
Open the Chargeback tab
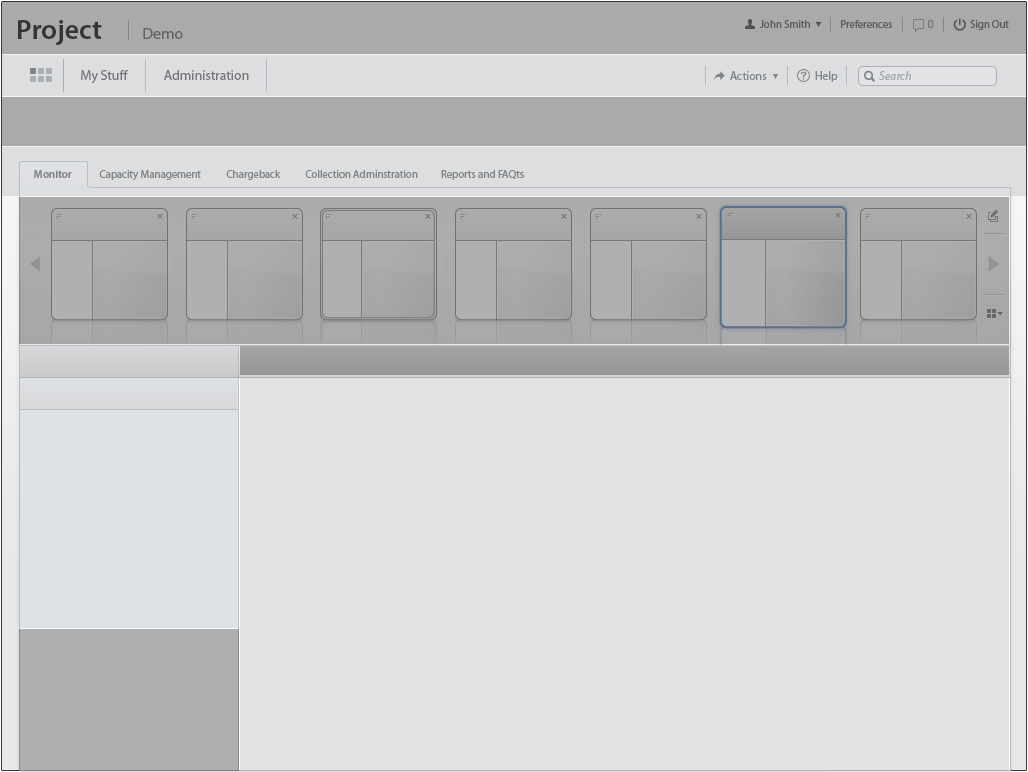(253, 174)
